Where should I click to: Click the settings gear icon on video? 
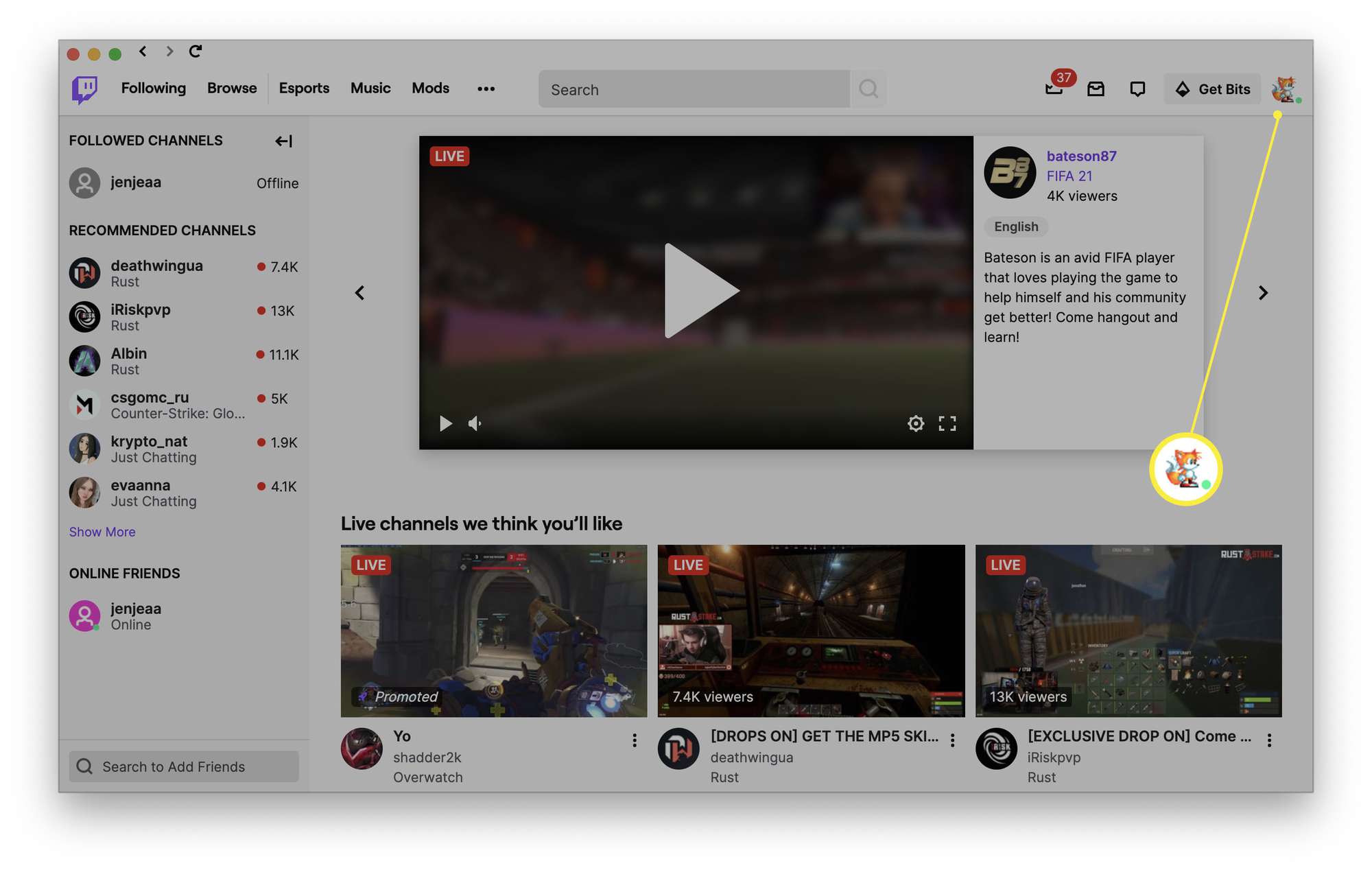915,423
